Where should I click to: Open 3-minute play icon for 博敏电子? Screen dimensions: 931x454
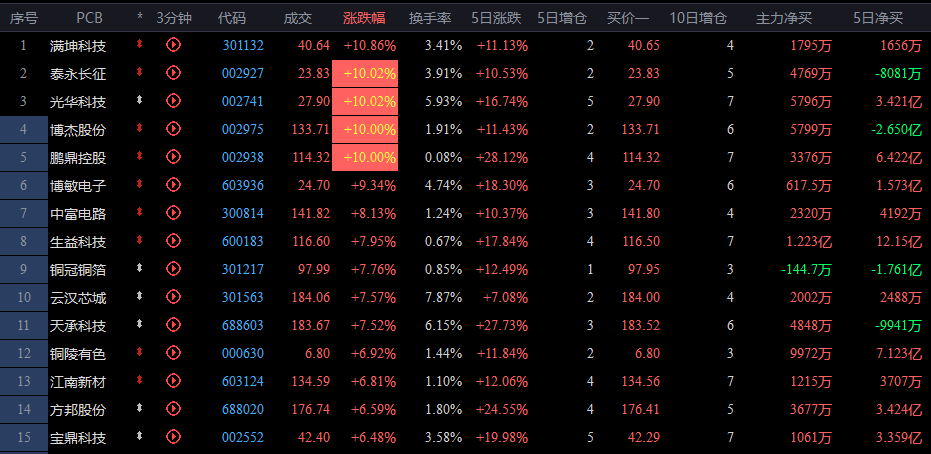point(173,185)
